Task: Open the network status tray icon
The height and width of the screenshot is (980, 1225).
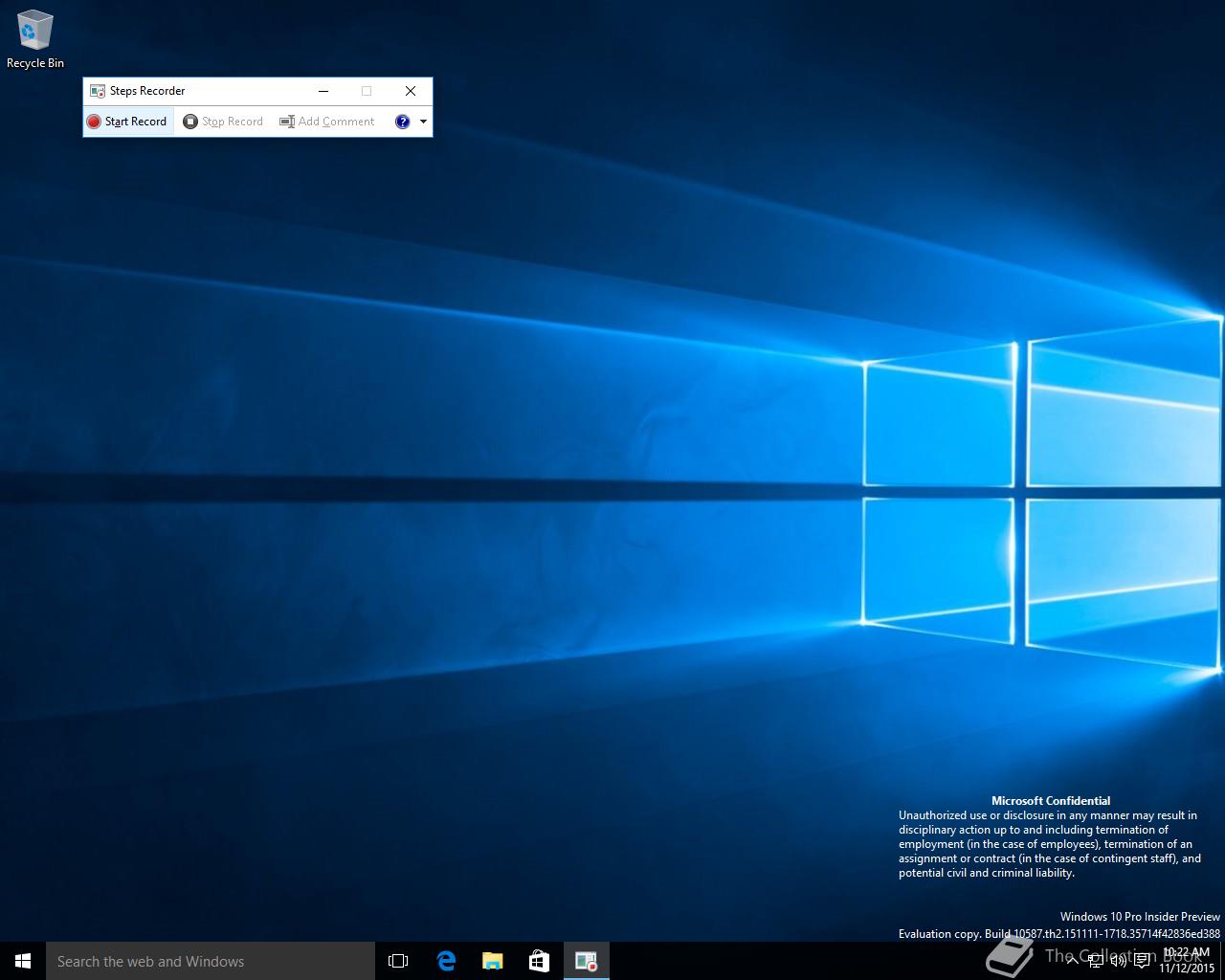Action: 1096,961
